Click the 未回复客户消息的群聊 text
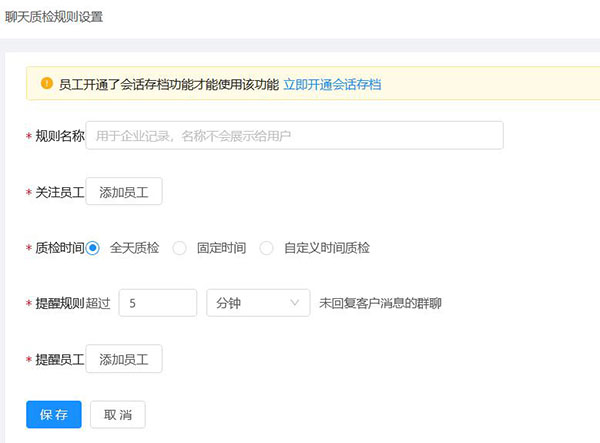Image resolution: width=600 pixels, height=443 pixels. coord(380,303)
